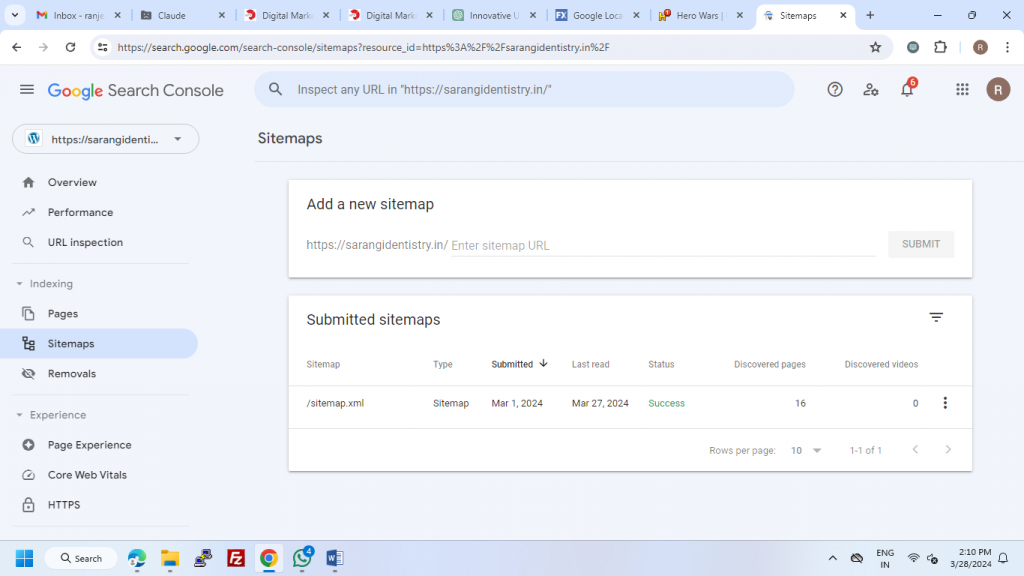Sort by the Submitted column
Viewport: 1024px width, 576px height.
pyautogui.click(x=519, y=364)
